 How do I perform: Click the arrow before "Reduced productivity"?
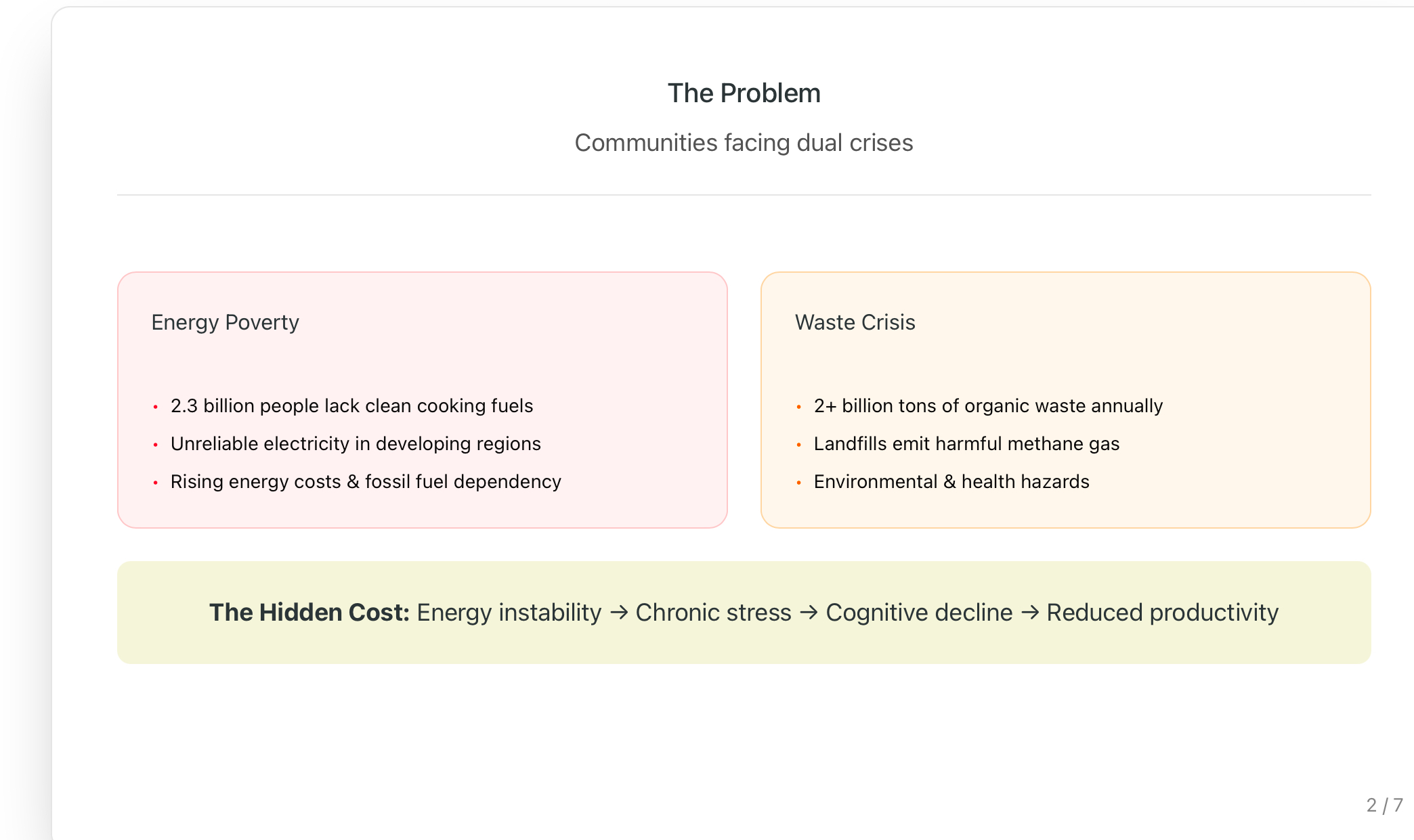[x=1030, y=613]
